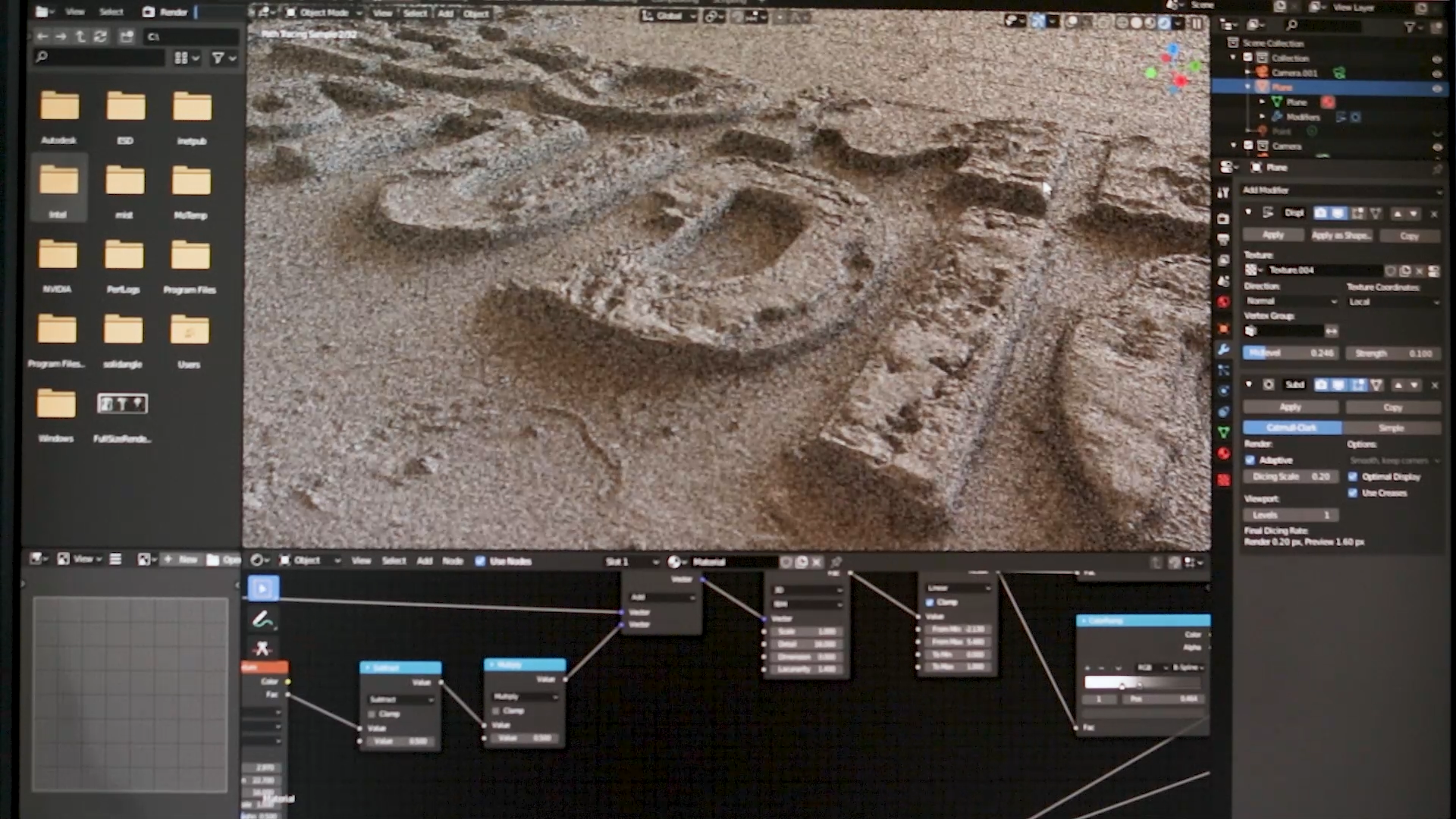Screen dimensions: 1456x819
Task: Open the Node menu in node editor
Action: [453, 561]
